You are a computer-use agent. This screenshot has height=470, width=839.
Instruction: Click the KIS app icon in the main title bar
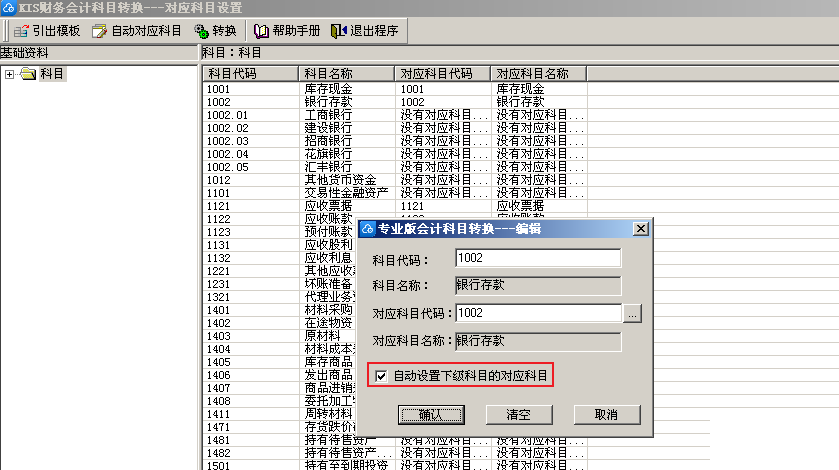[9, 7]
